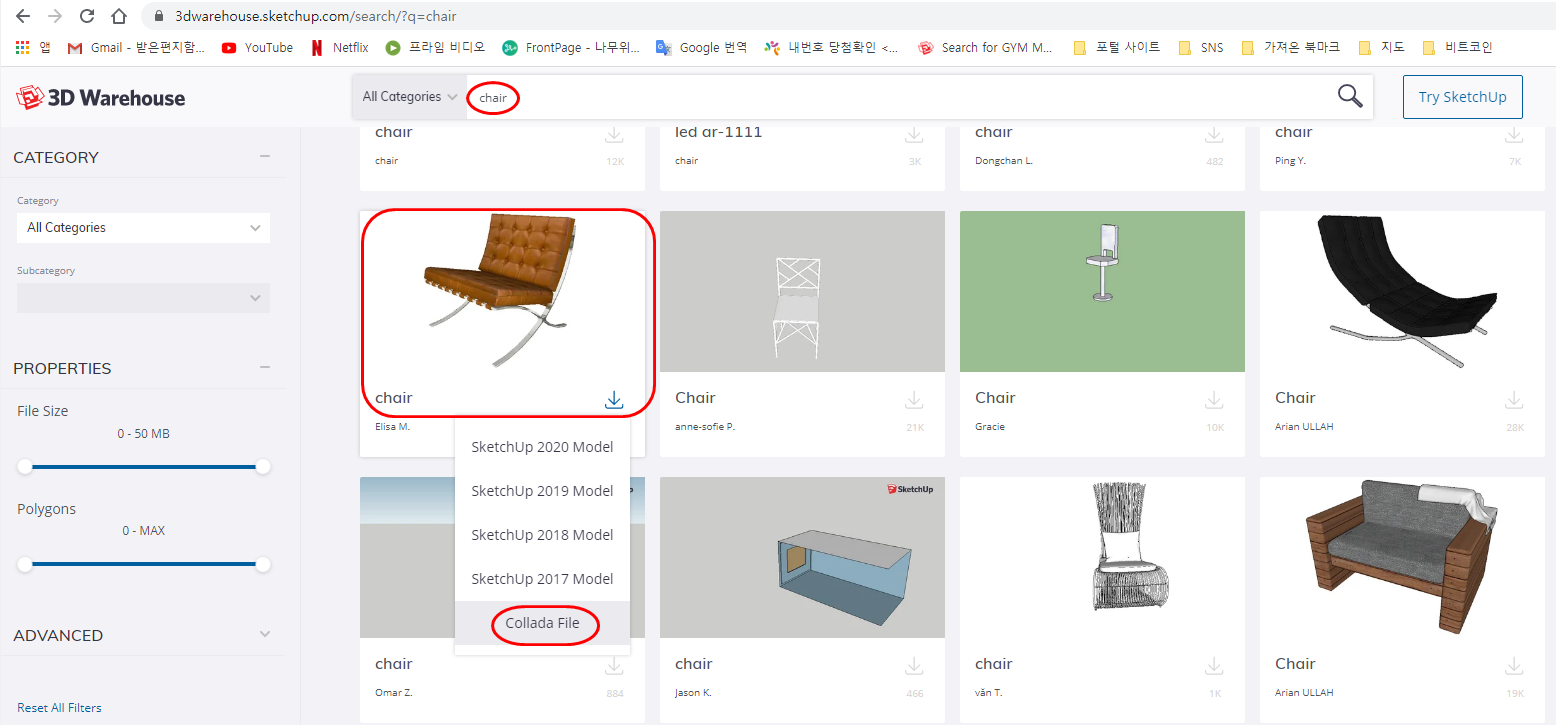Open the Google 번역 bookmark

tap(702, 47)
